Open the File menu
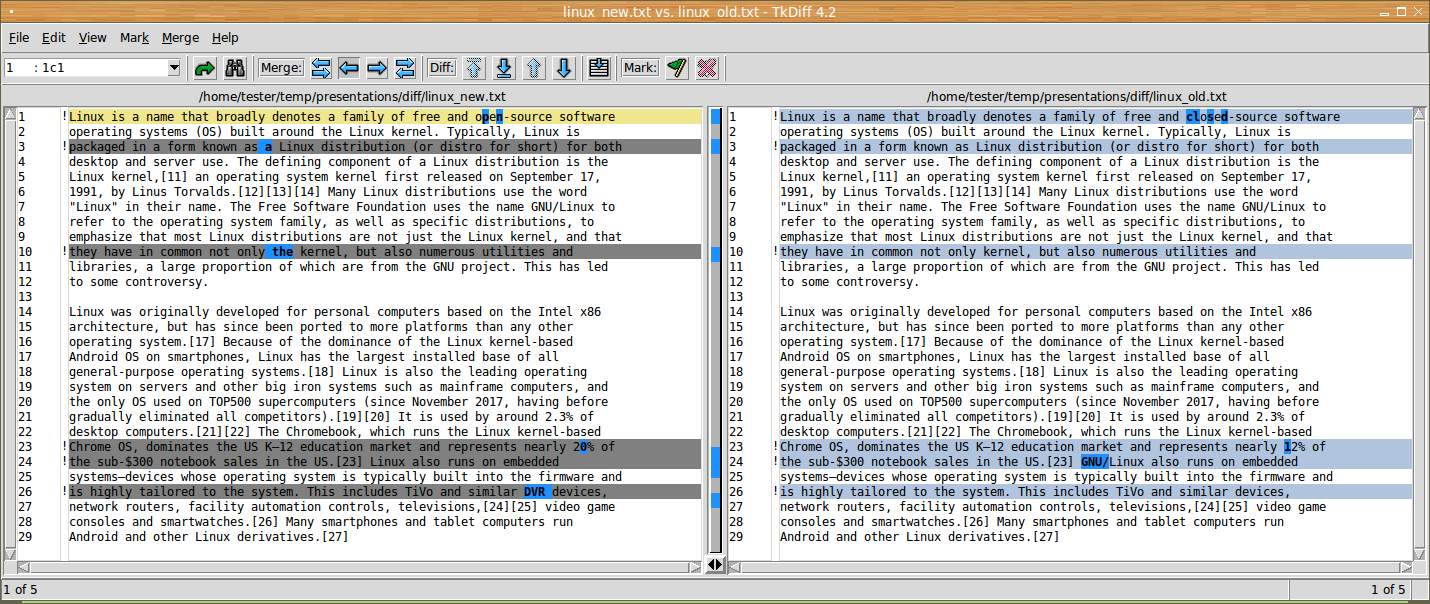The image size is (1430, 604). [x=19, y=38]
